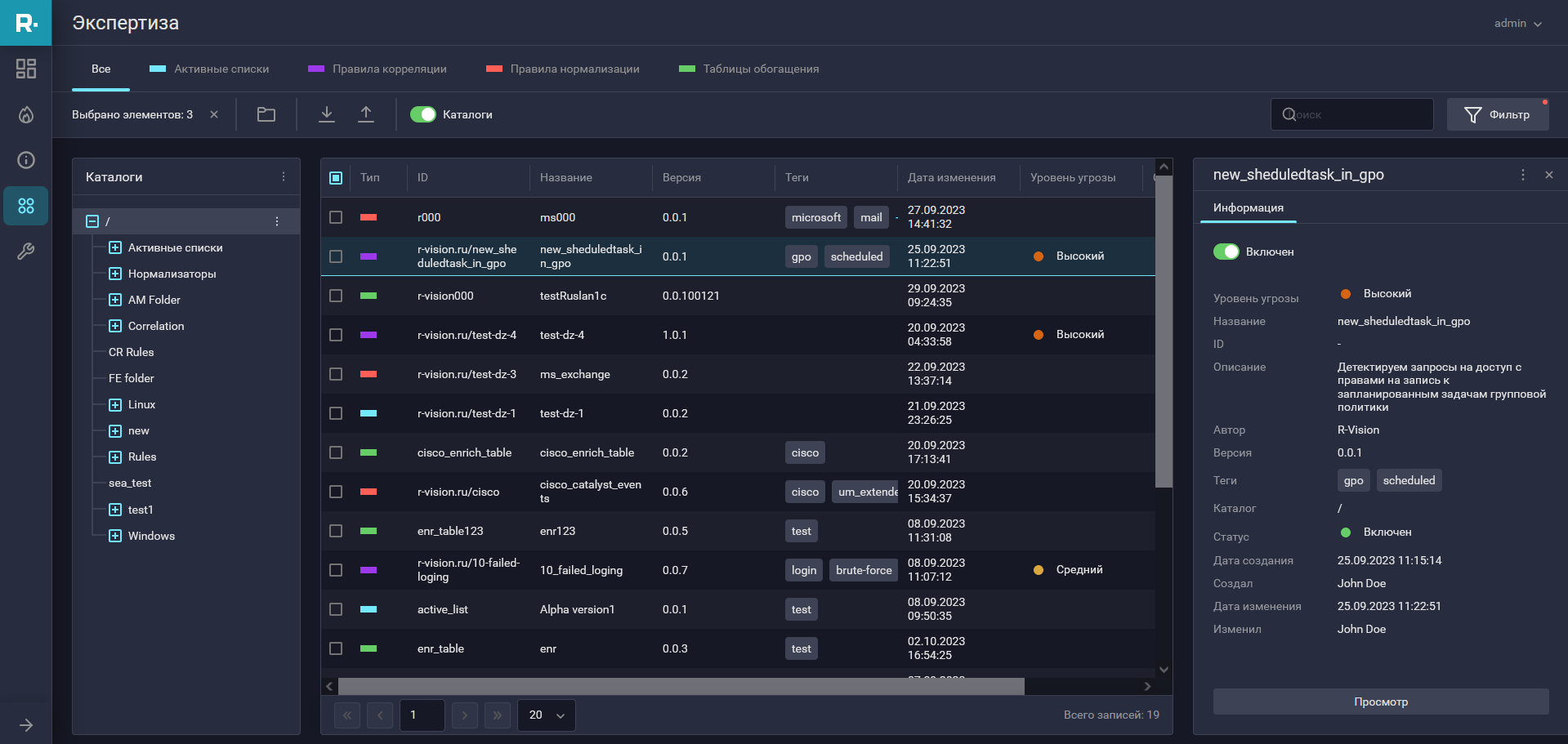Open the page size dropdown showing 20
The height and width of the screenshot is (744, 1568).
pyautogui.click(x=547, y=715)
